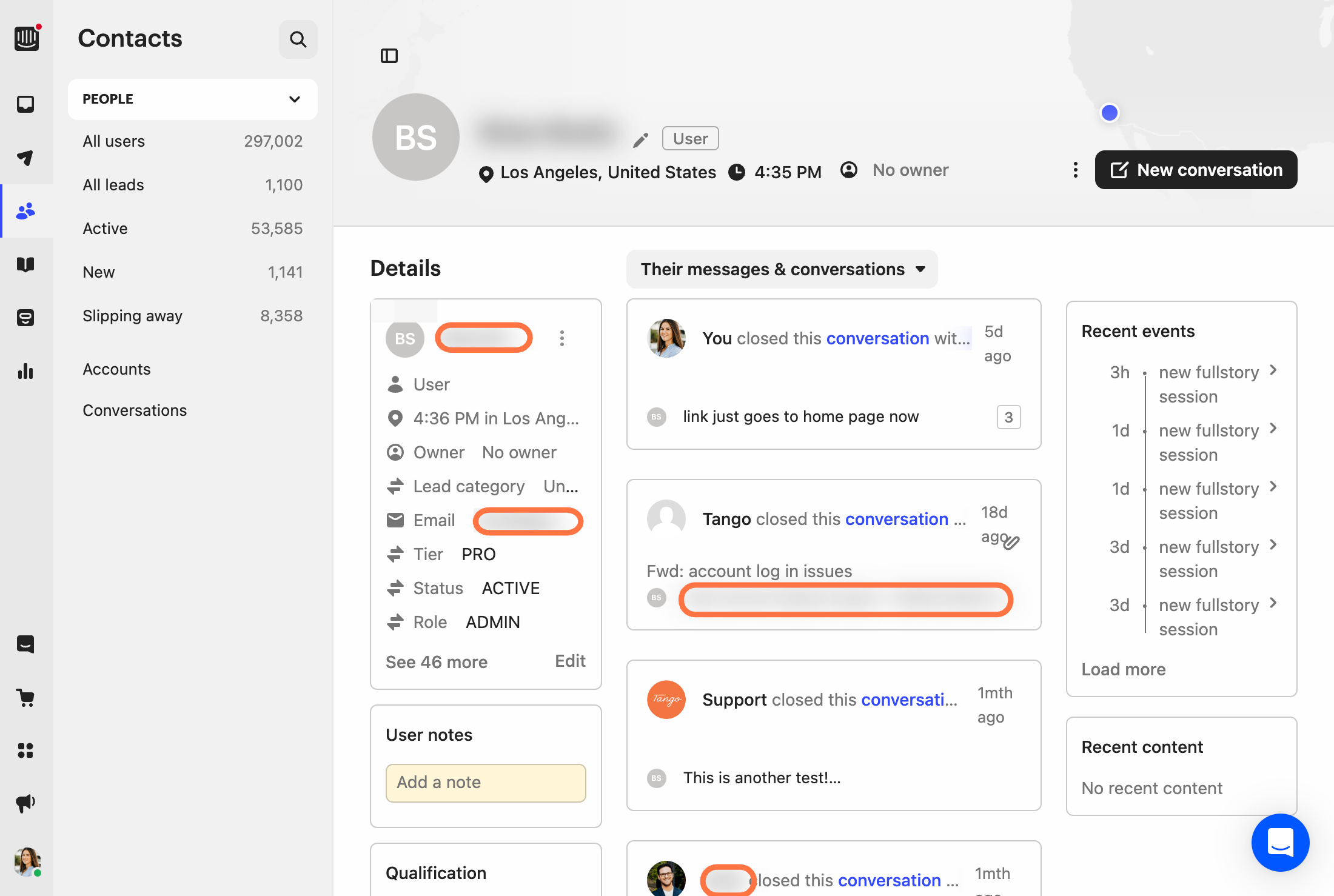Select All leads segment

(x=193, y=185)
